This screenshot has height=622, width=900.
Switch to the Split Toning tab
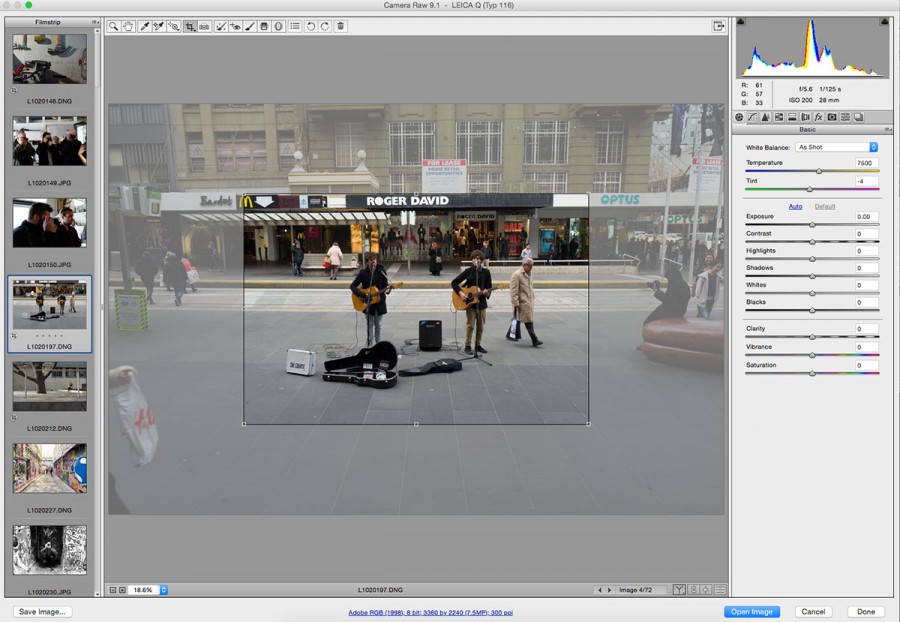pos(792,117)
